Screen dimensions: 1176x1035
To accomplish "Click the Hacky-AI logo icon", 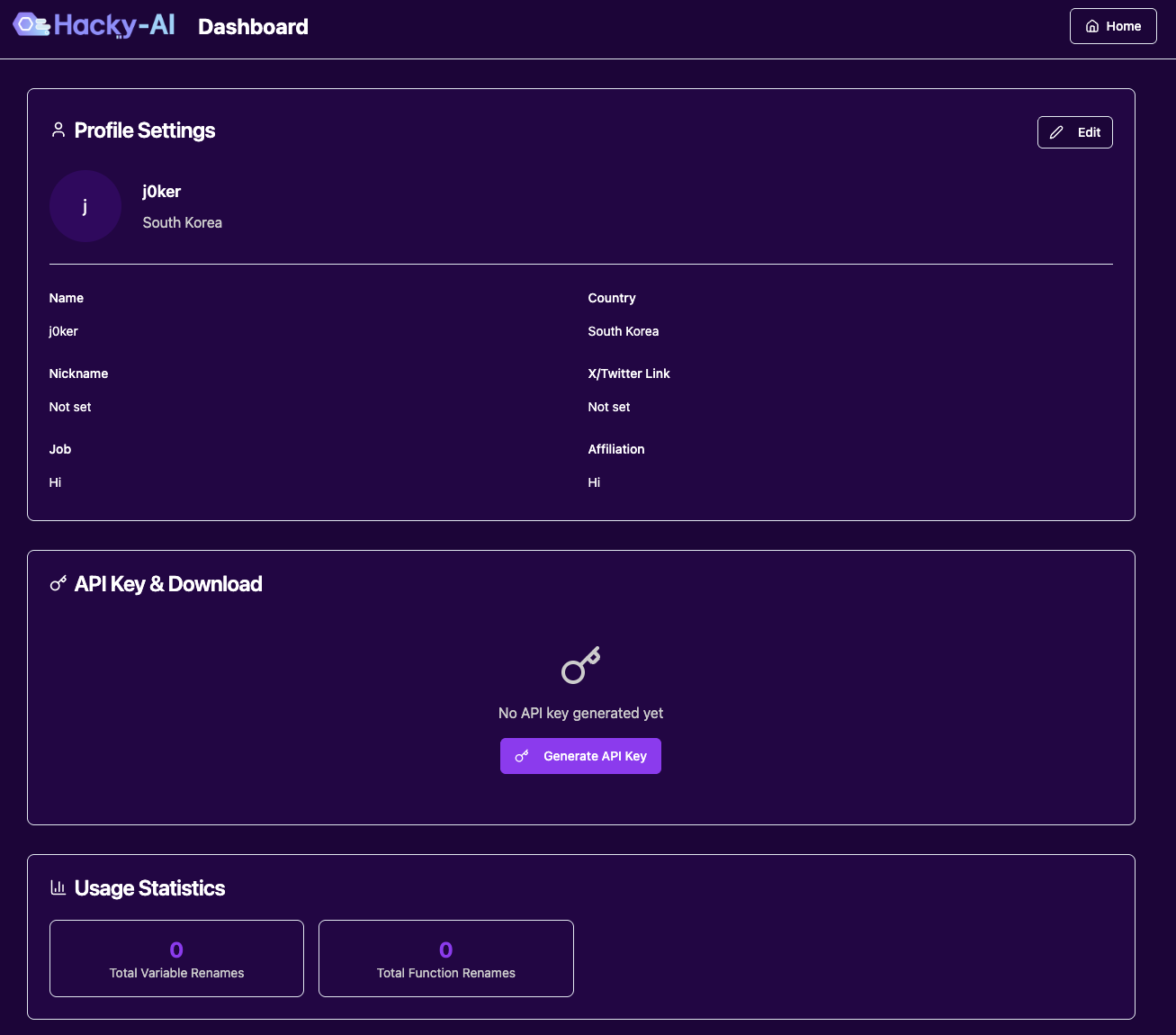I will (x=31, y=25).
